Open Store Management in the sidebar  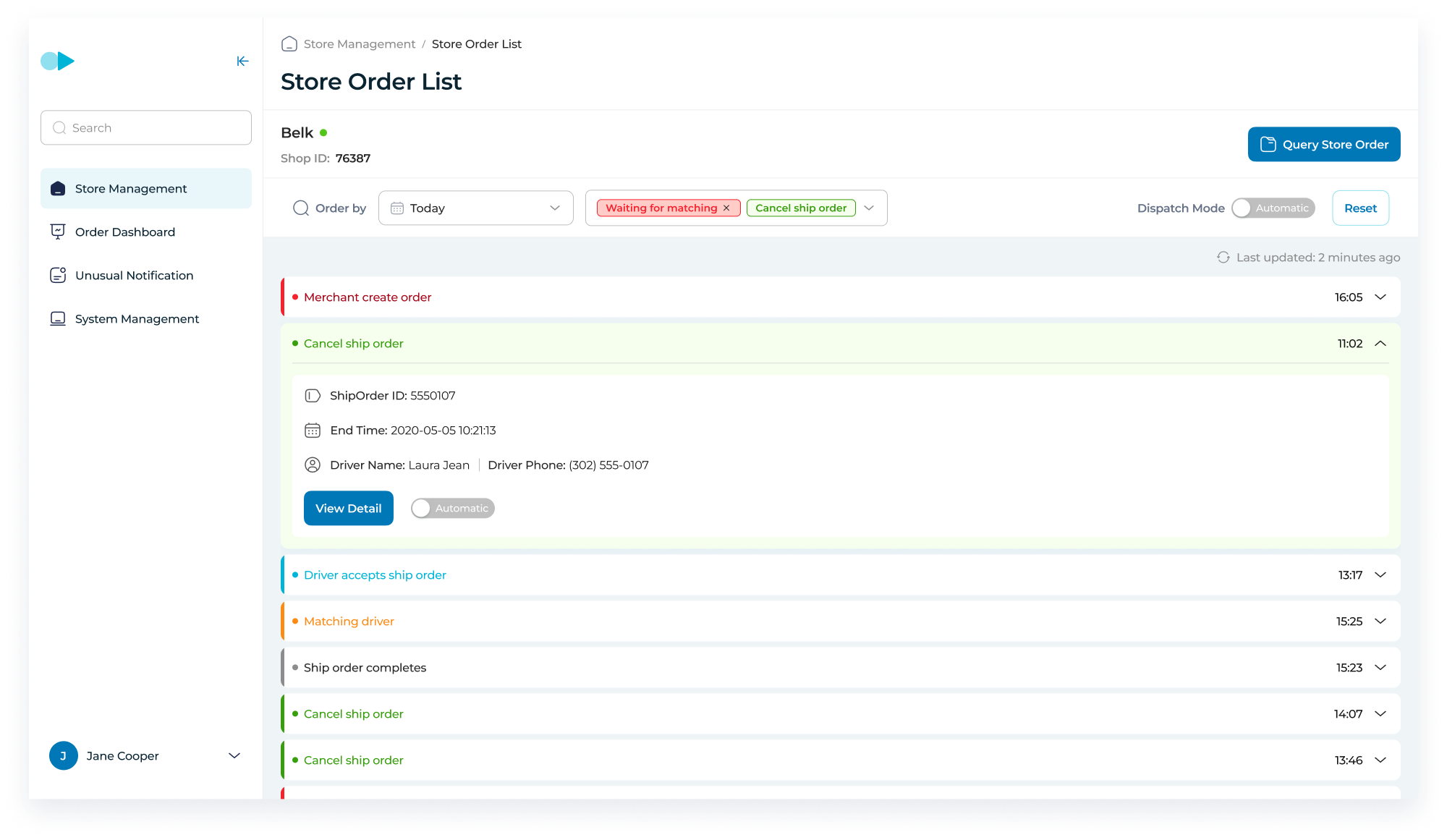[131, 189]
